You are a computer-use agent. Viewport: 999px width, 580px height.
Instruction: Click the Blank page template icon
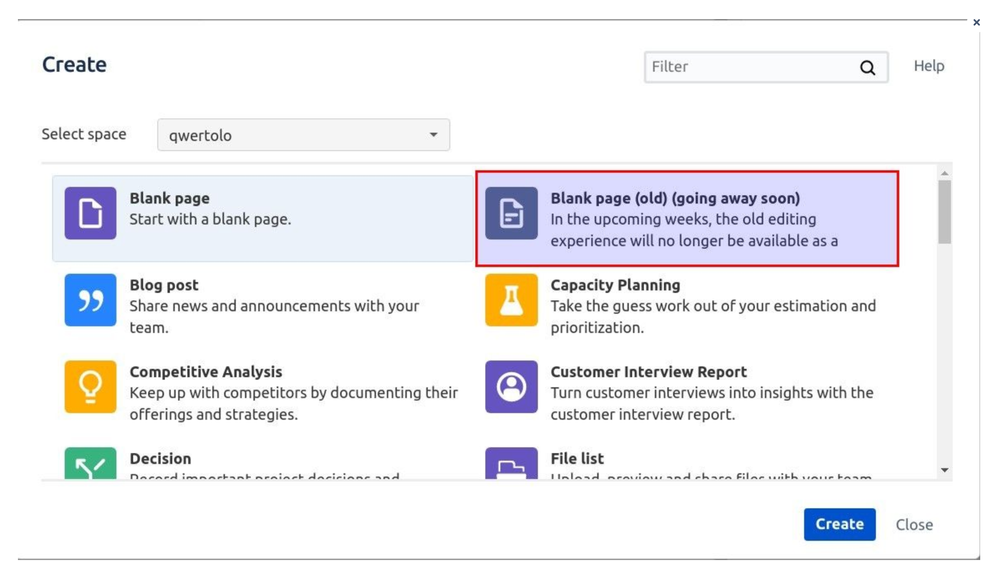(x=90, y=213)
